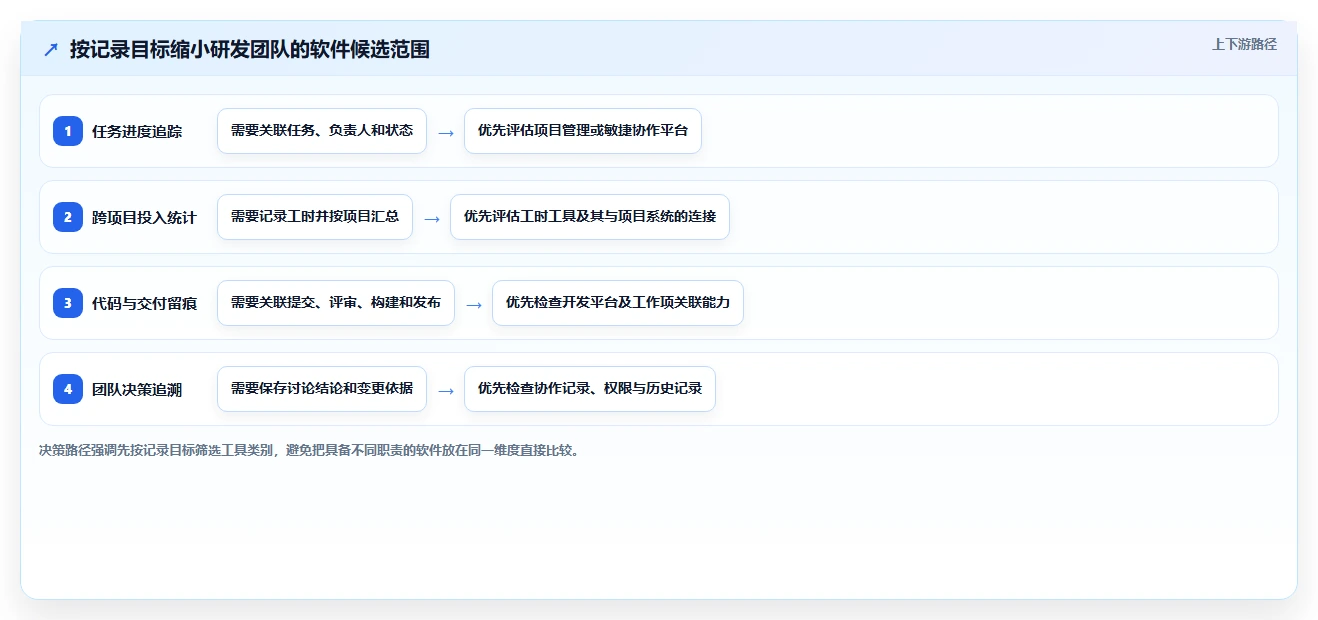Select the 跨项目投入统计 row label
Viewport: 1318px width, 620px height.
pos(144,217)
